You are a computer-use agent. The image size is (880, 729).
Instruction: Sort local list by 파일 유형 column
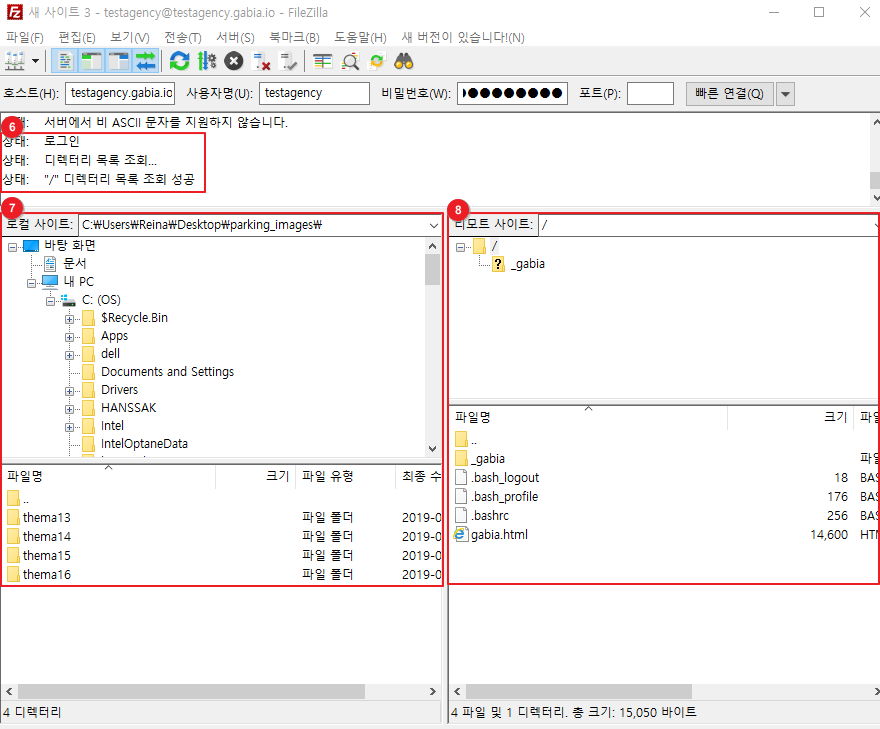[x=345, y=476]
